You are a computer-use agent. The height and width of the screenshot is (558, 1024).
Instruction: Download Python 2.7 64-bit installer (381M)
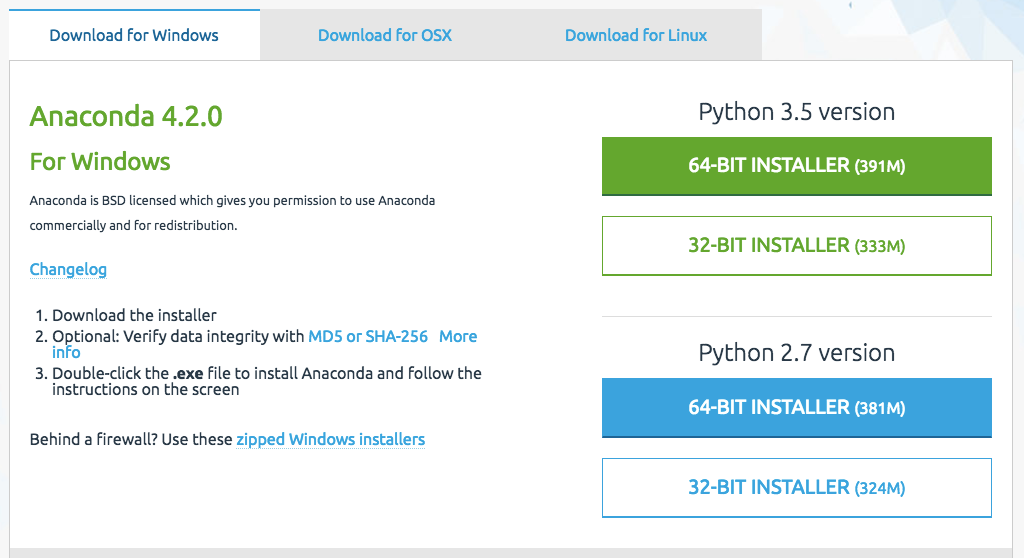point(797,408)
